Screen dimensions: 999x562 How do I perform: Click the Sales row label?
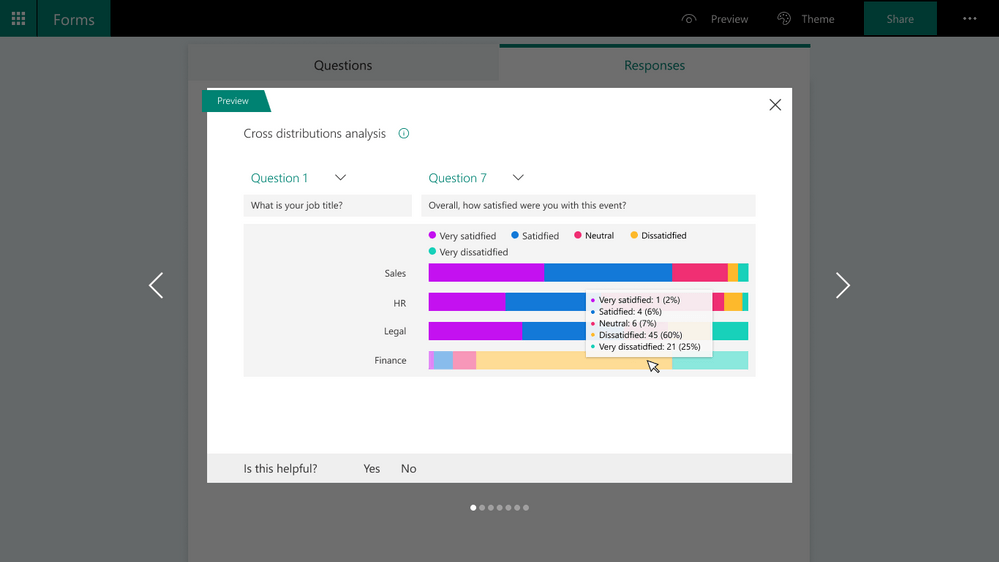tap(395, 273)
